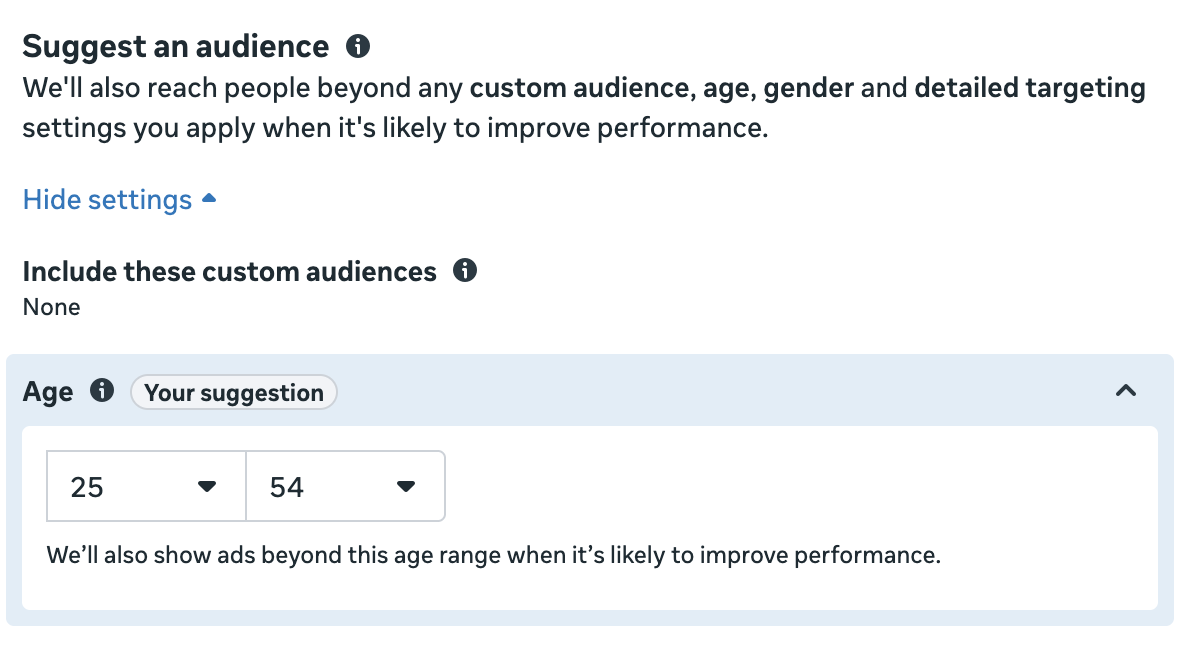Viewport: 1188px width, 648px height.
Task: Click info icon beside Suggest an audience
Action: tap(357, 46)
